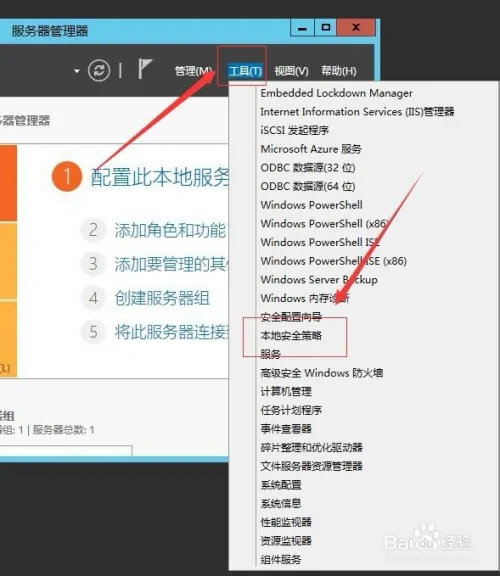
Task: Select 本地安全策略 from the Tools menu
Action: (x=291, y=335)
